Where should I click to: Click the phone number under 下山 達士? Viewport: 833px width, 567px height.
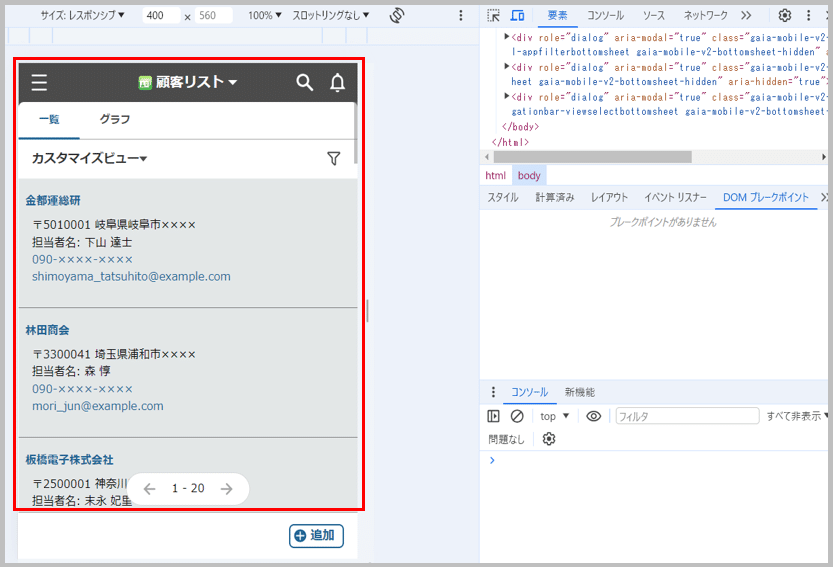click(82, 259)
